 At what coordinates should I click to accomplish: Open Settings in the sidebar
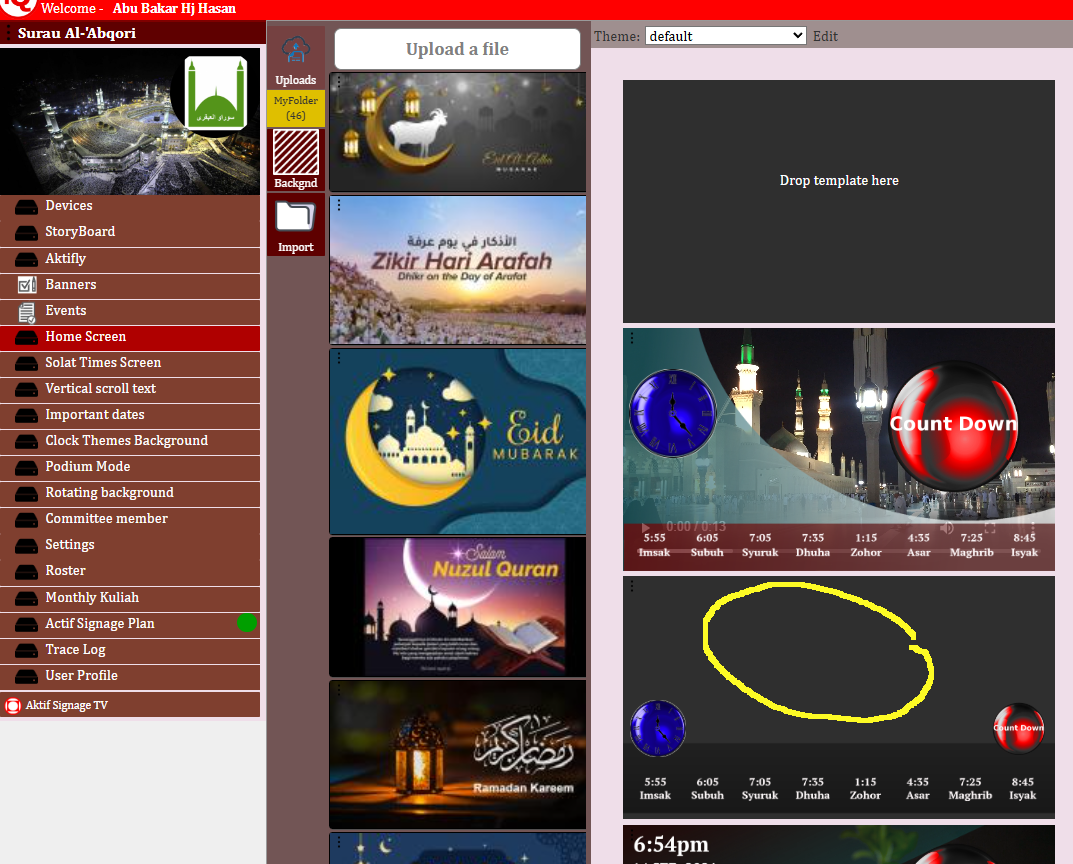pos(130,545)
